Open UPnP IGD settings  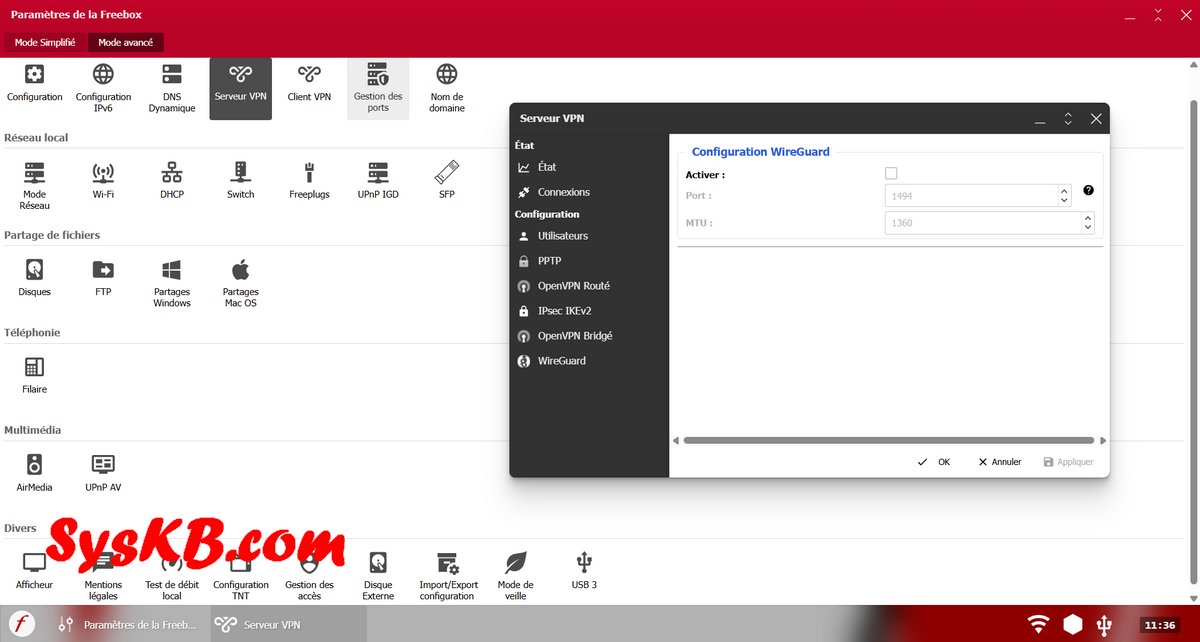pyautogui.click(x=378, y=181)
